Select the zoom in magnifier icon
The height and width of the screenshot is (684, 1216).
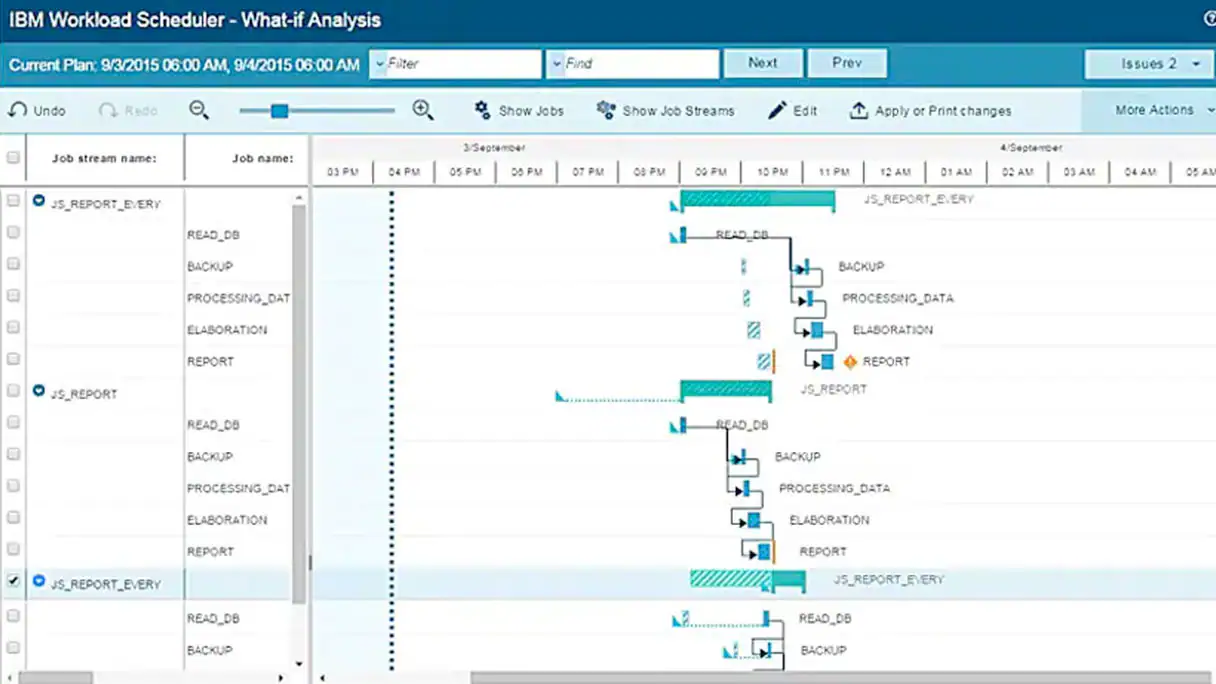(x=422, y=110)
